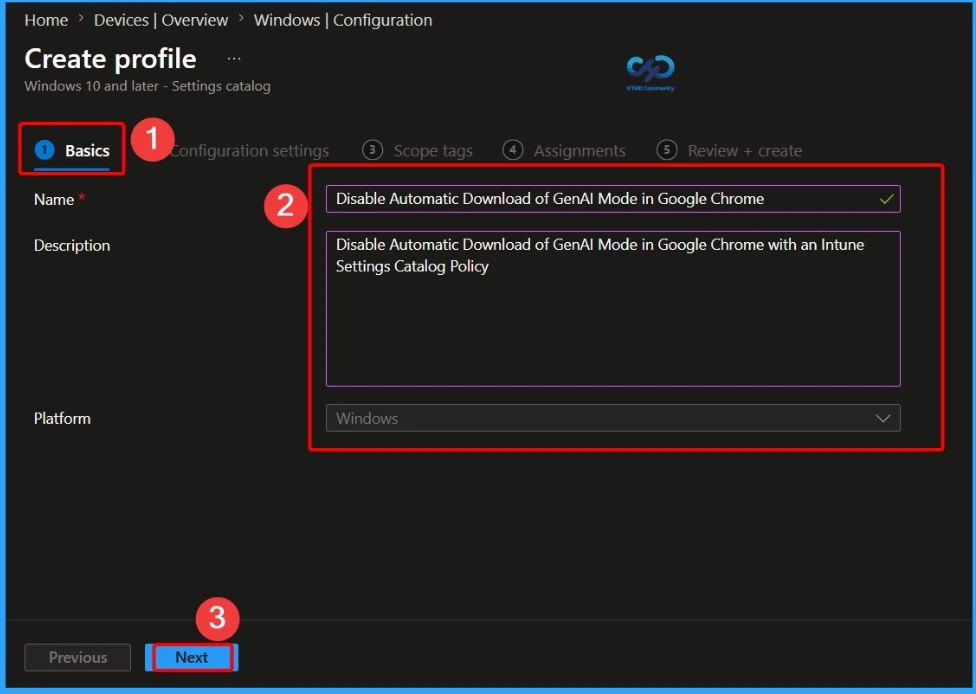Click into the Name input field

click(x=612, y=199)
